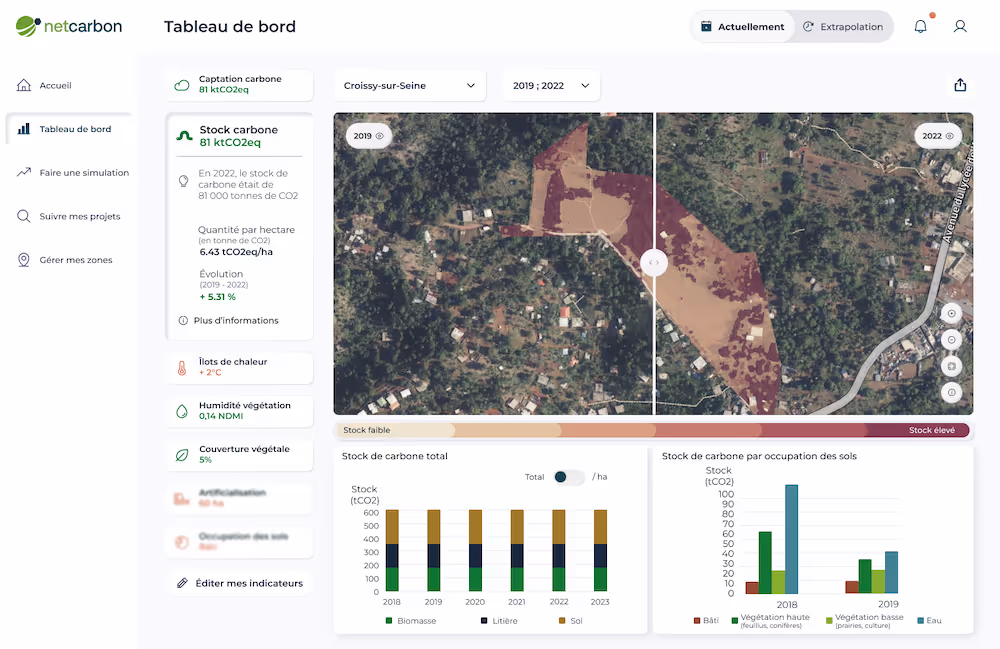1000x649 pixels.
Task: Click the calendar icon in Actuellement
Action: [x=706, y=26]
